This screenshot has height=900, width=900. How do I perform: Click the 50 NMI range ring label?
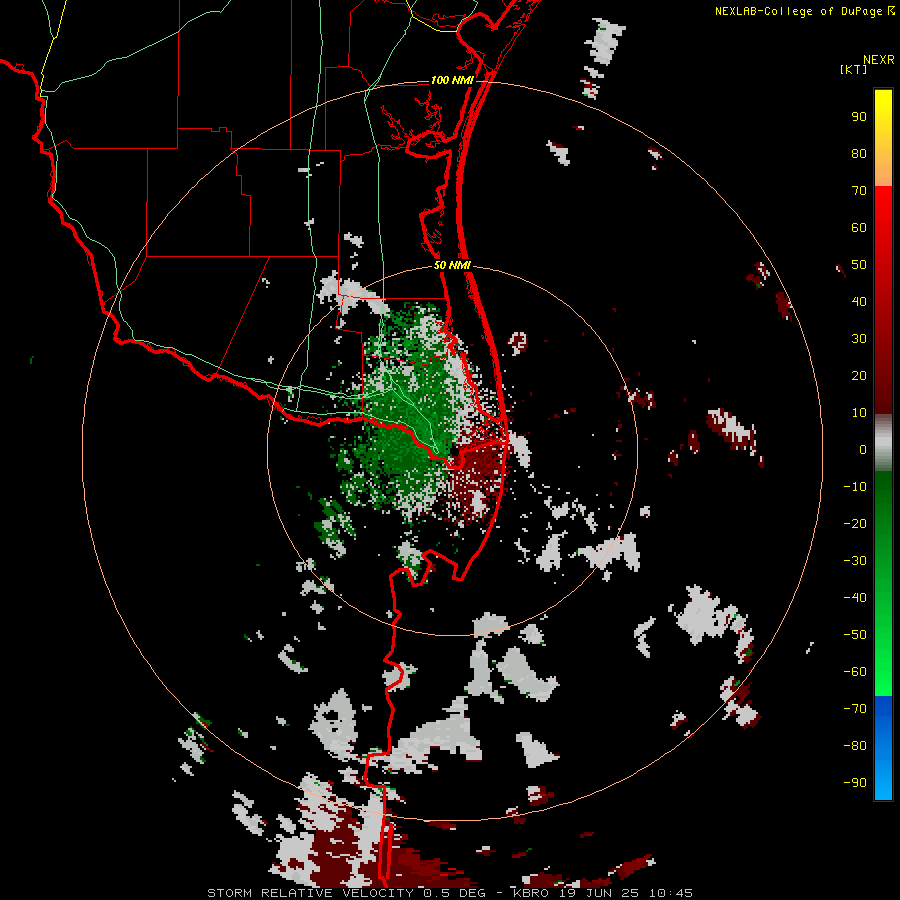point(452,265)
